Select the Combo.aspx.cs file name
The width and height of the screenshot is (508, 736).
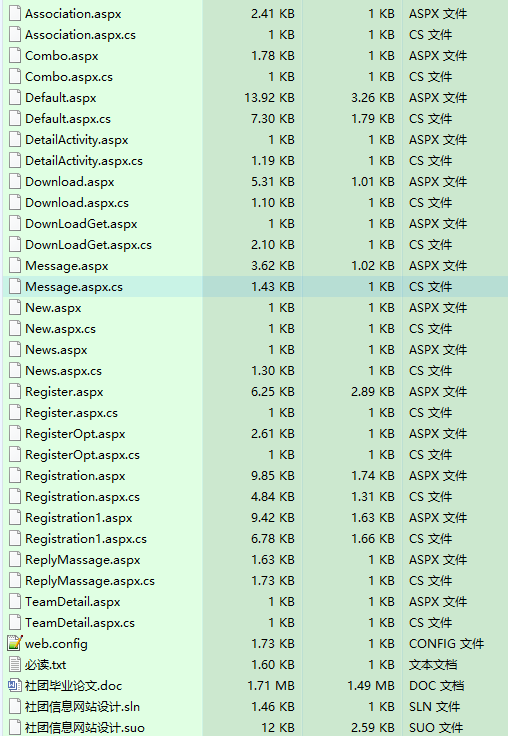pos(69,77)
